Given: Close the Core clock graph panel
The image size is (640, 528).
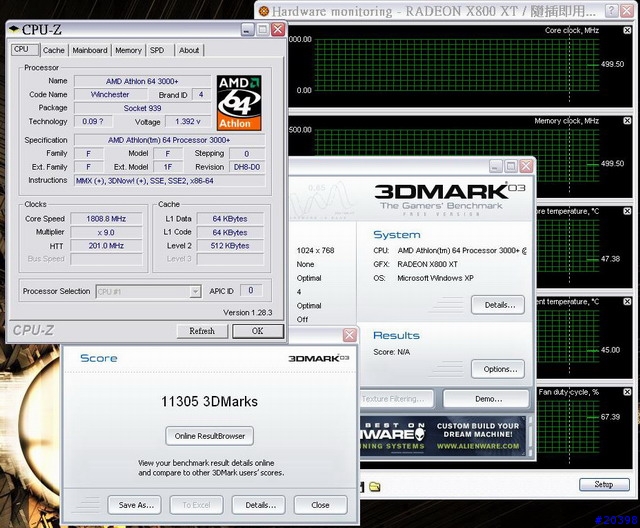Looking at the screenshot, I should (x=627, y=30).
